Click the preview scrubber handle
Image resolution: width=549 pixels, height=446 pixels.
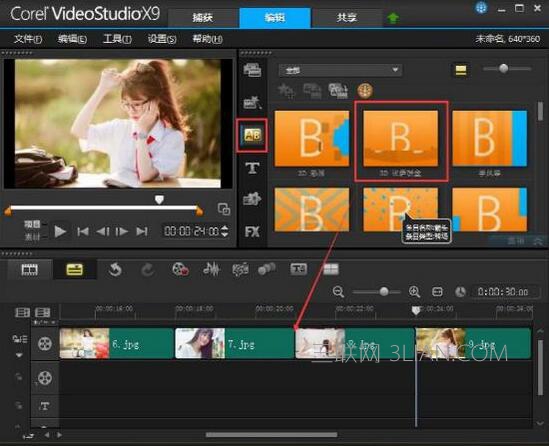click(159, 200)
